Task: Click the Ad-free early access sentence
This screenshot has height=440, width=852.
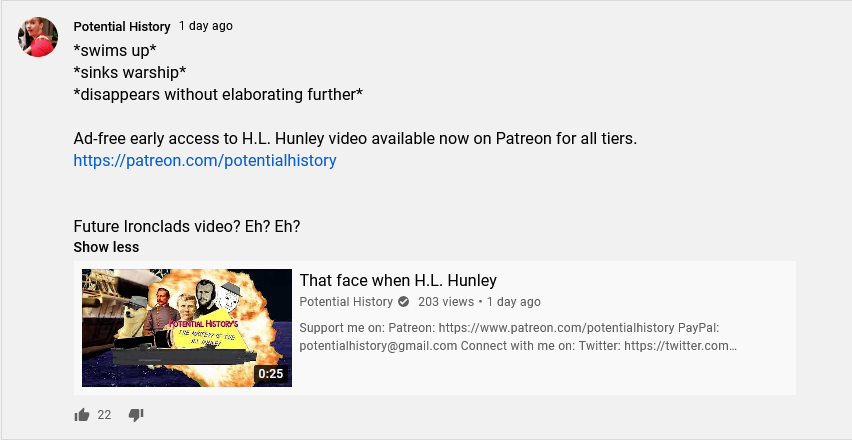Action: pyautogui.click(x=355, y=139)
